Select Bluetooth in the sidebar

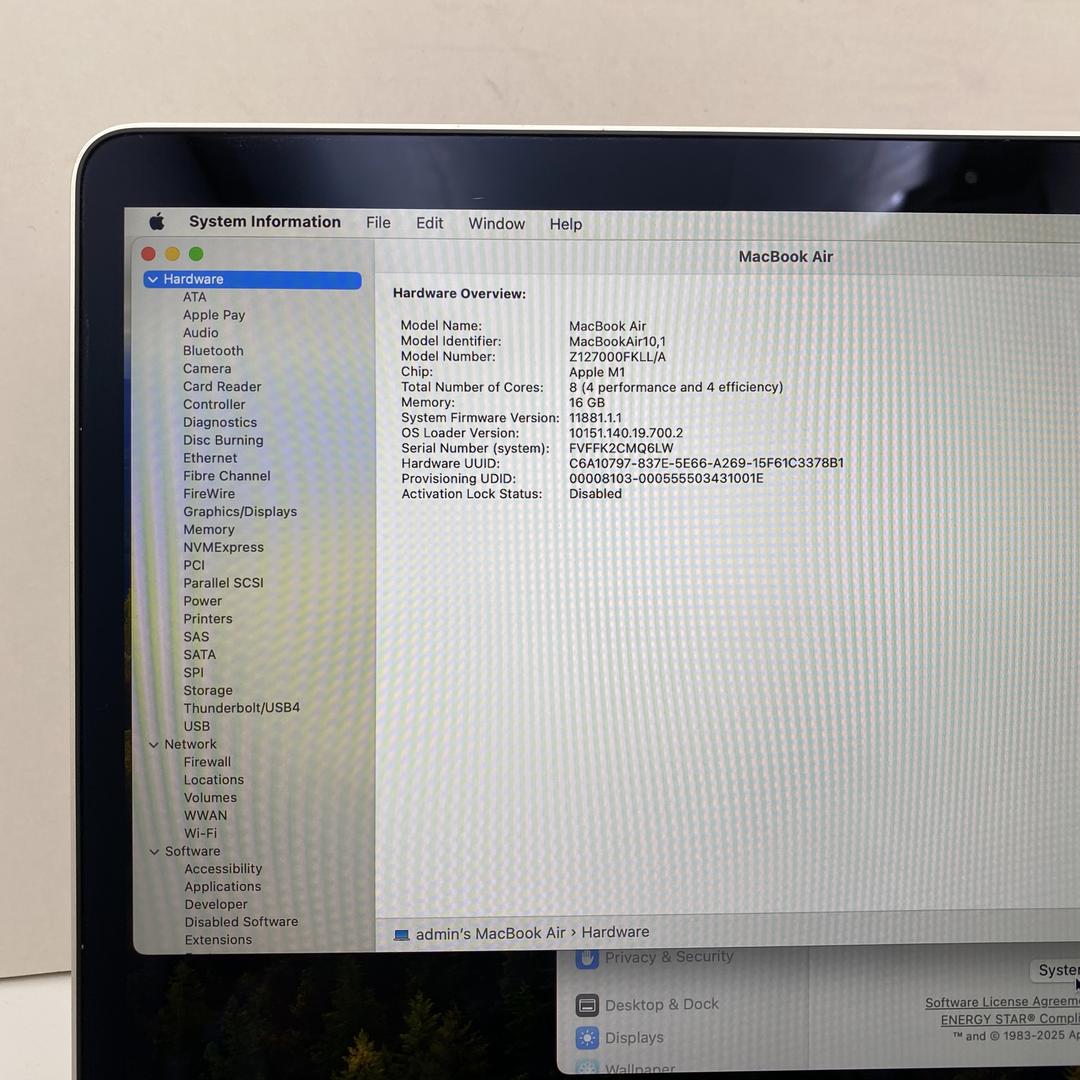pos(214,351)
